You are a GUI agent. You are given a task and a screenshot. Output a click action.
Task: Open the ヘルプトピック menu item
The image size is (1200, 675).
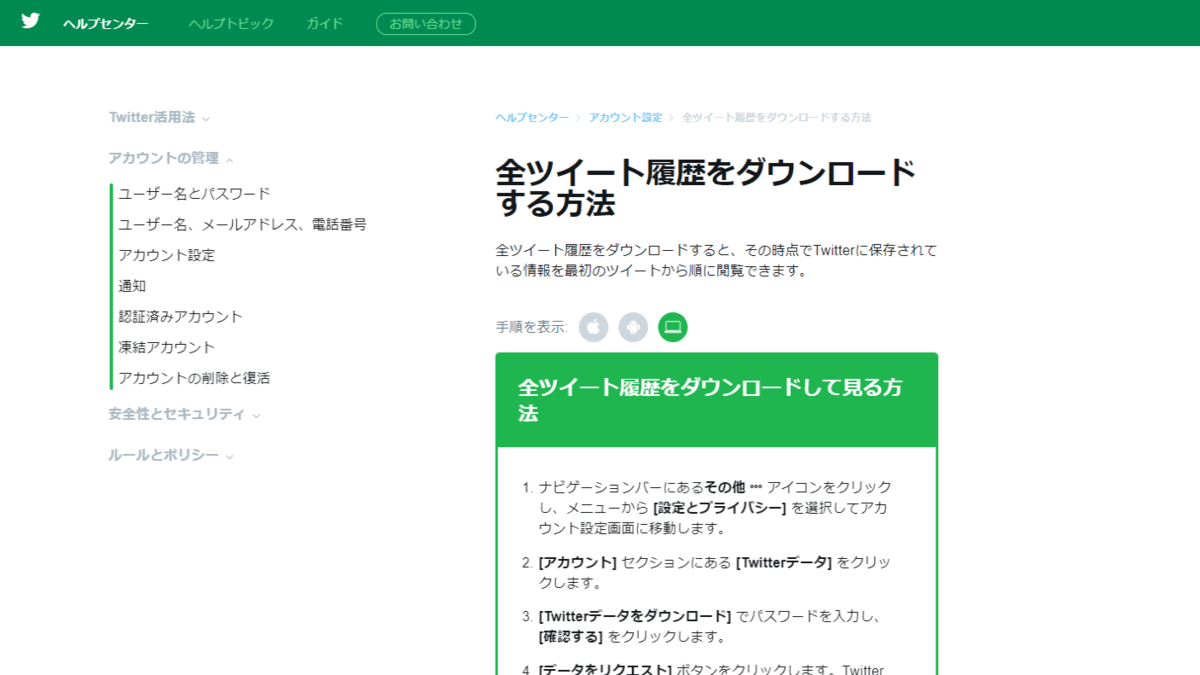click(x=231, y=24)
